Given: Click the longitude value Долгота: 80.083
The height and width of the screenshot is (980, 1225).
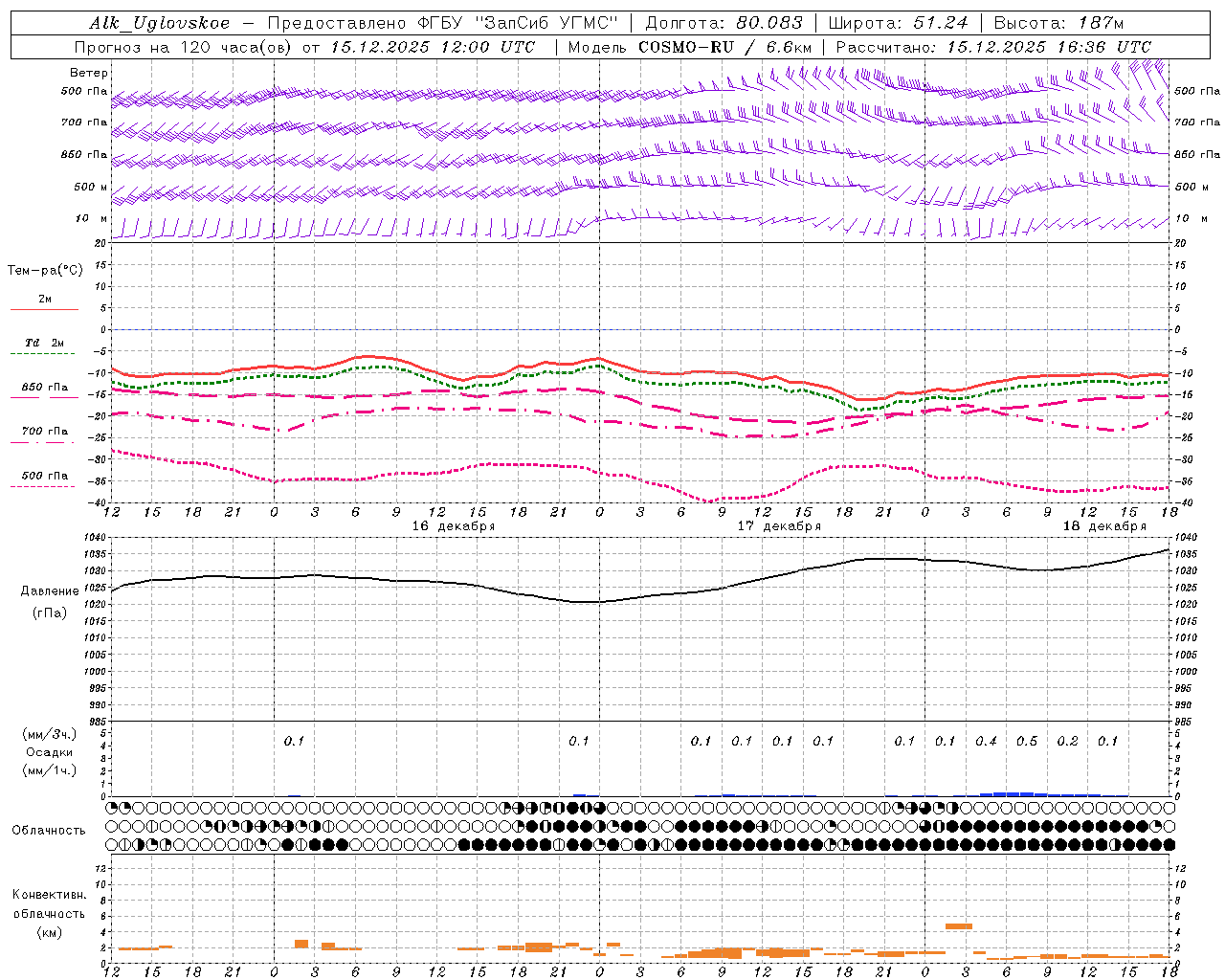Looking at the screenshot, I should coord(724,23).
